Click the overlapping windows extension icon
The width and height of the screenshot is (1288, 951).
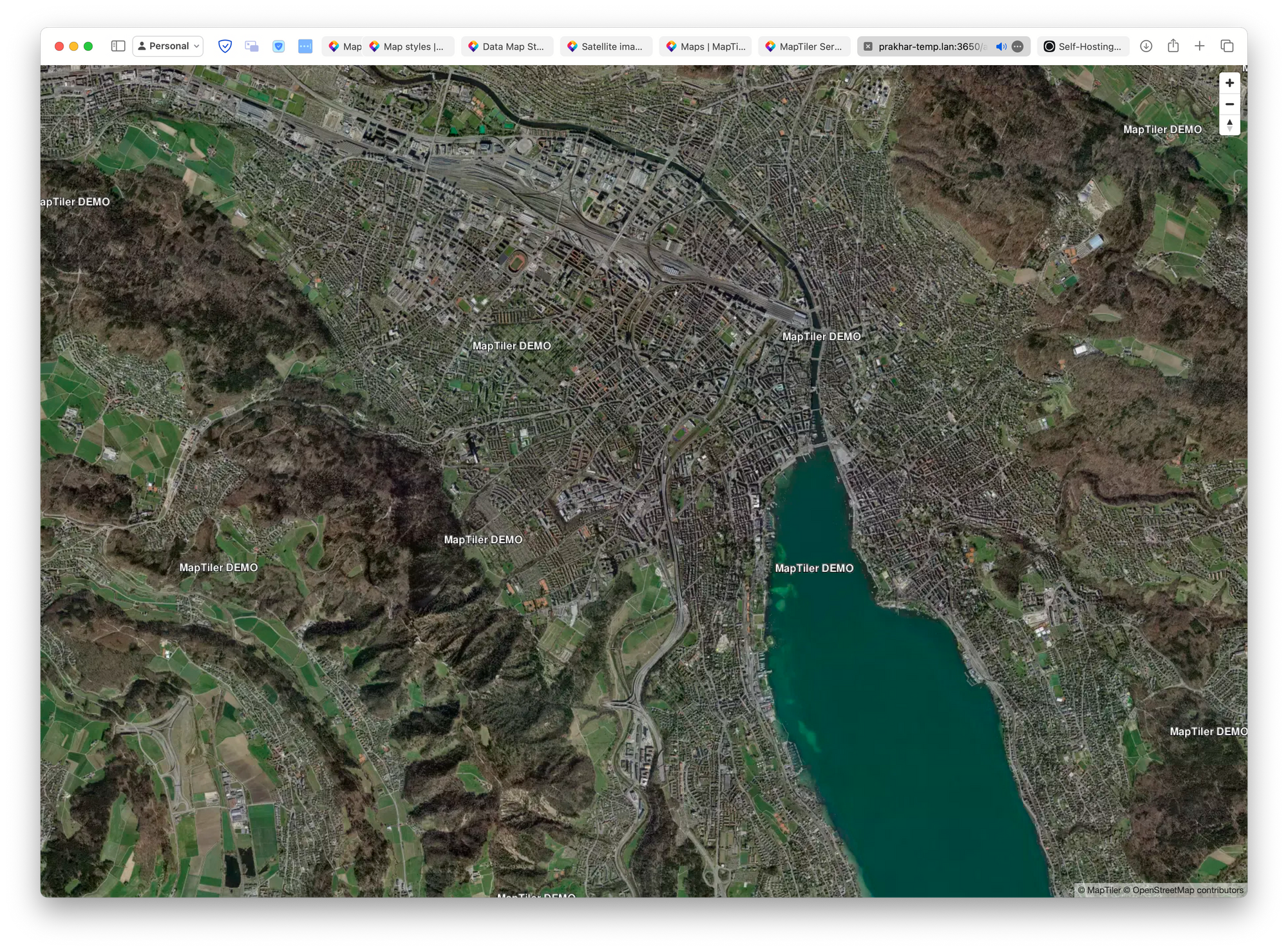coord(252,46)
